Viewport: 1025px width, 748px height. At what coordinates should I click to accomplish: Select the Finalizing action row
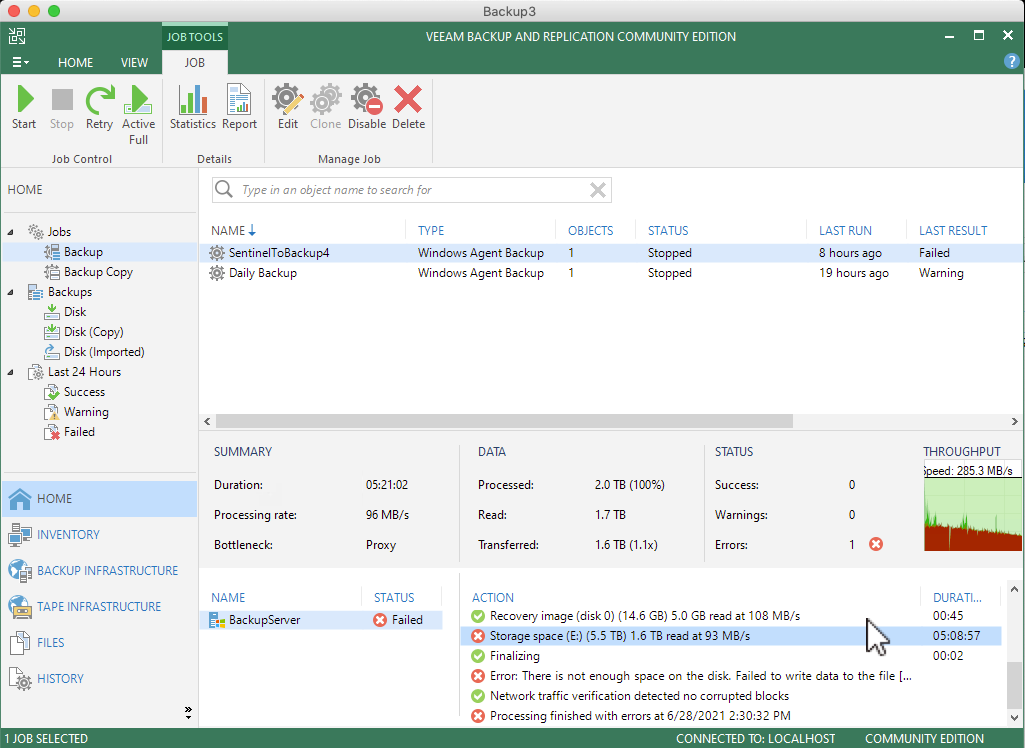click(x=731, y=656)
